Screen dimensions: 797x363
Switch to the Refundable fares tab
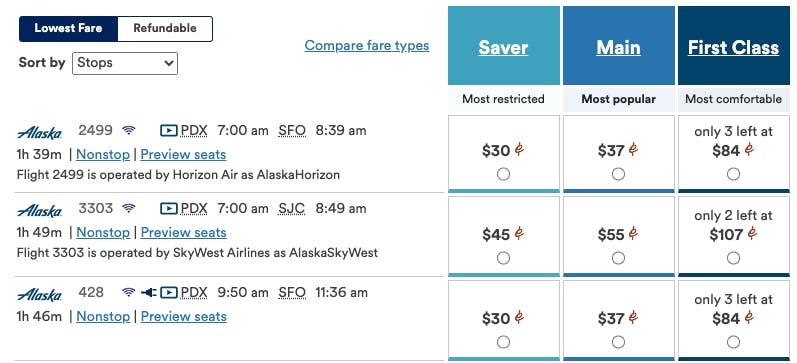pos(165,28)
